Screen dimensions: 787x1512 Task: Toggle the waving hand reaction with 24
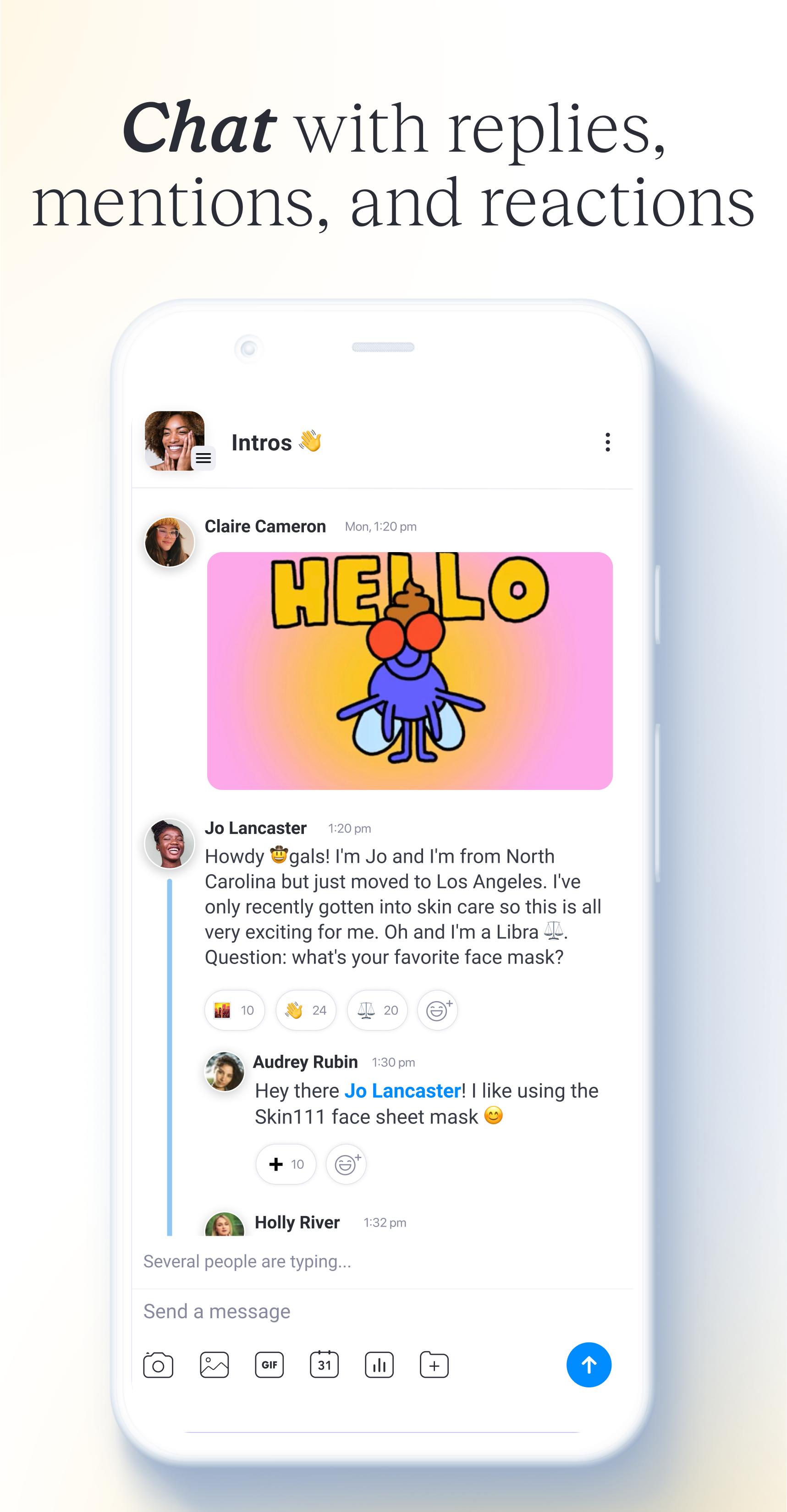pyautogui.click(x=306, y=1010)
